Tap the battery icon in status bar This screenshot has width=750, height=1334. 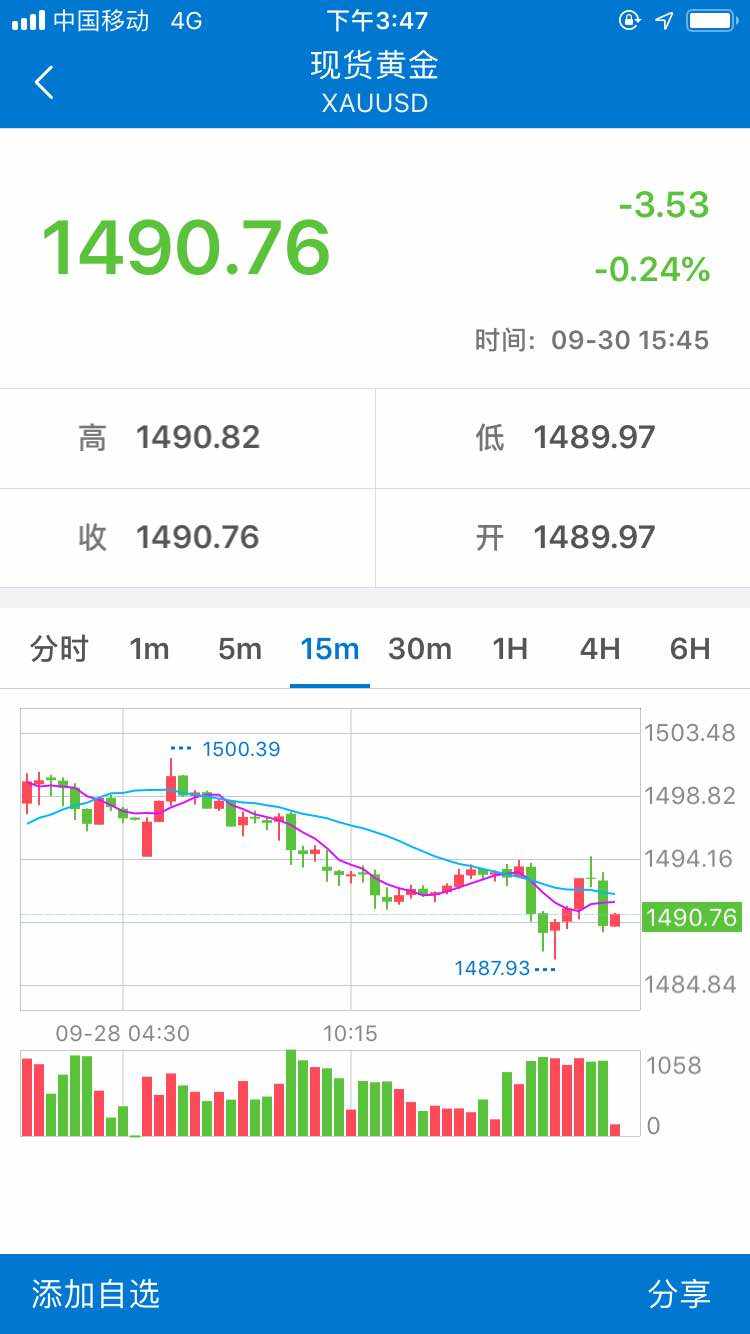coord(711,20)
